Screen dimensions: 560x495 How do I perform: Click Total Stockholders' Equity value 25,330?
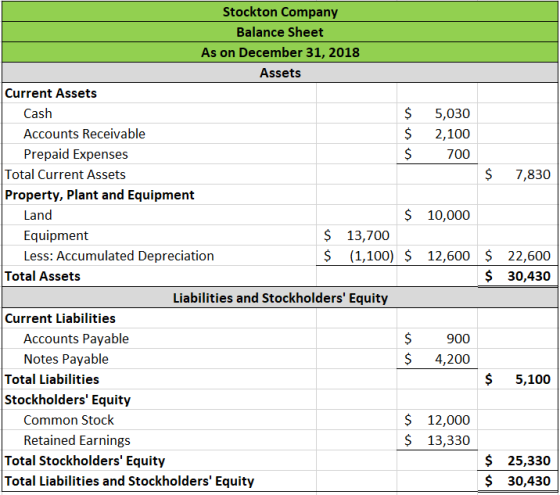point(529,461)
